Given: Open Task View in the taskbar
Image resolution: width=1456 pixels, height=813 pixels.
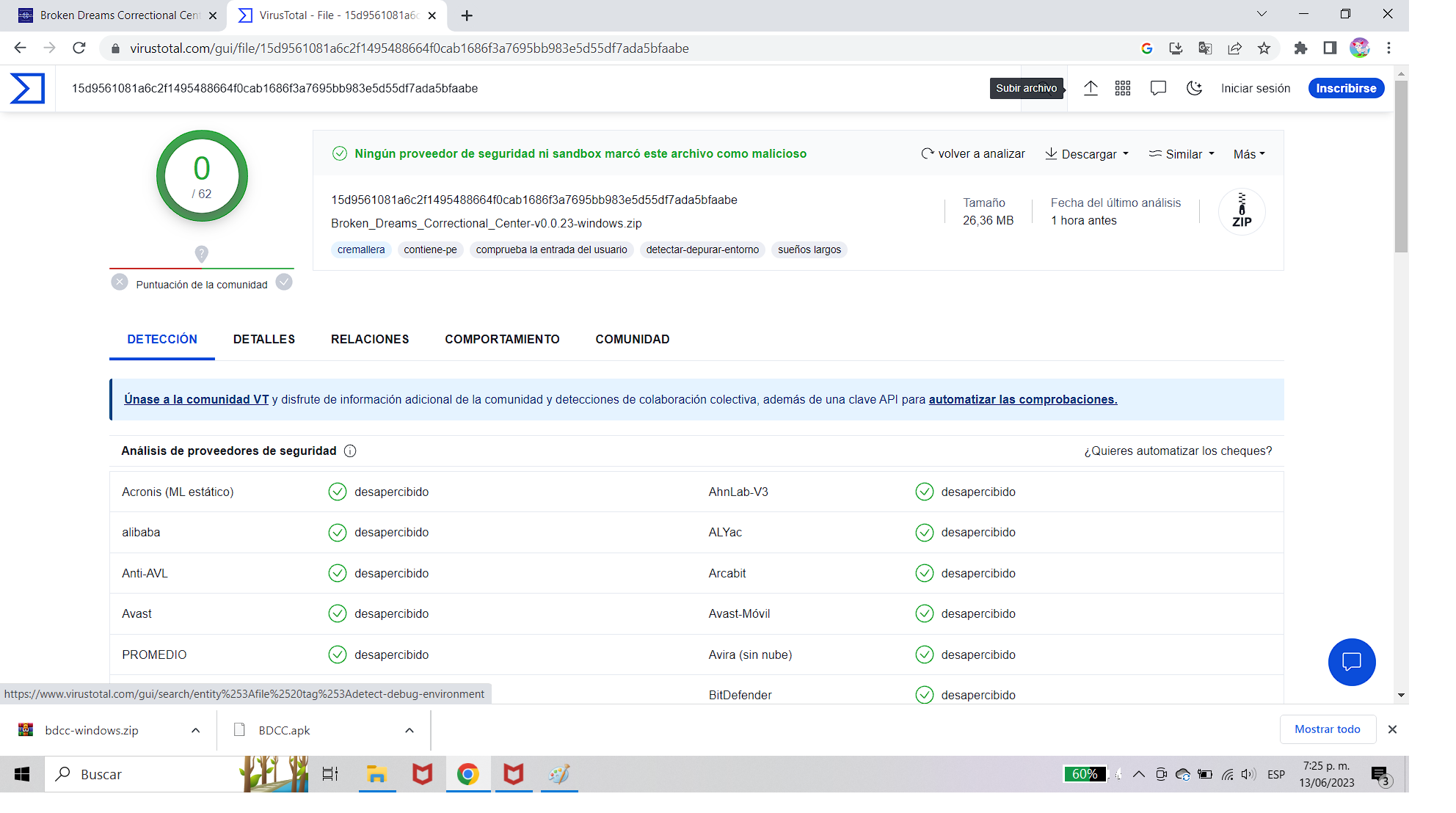Looking at the screenshot, I should click(330, 774).
